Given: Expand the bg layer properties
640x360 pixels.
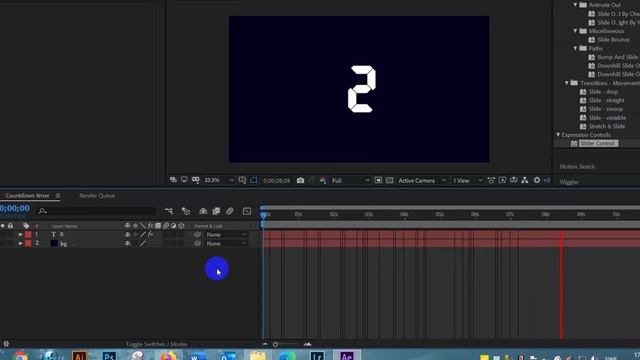Looking at the screenshot, I should tap(20, 243).
